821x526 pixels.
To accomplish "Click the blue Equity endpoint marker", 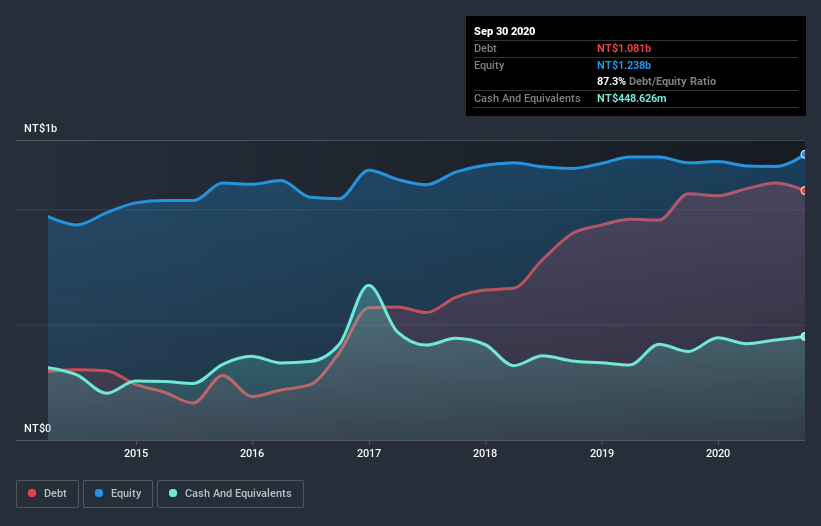I will pyautogui.click(x=804, y=155).
